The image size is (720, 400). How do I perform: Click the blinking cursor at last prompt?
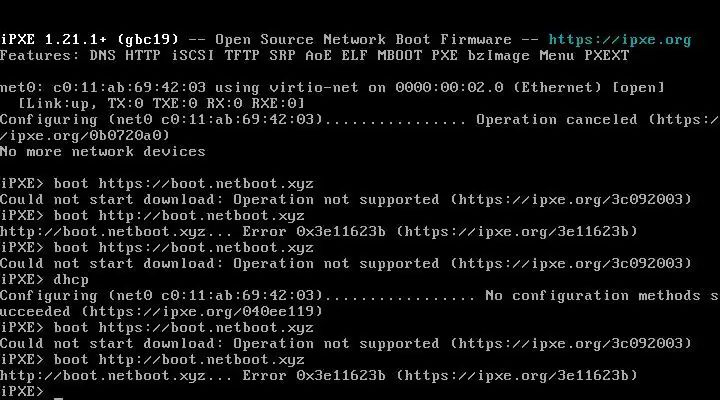[58, 392]
